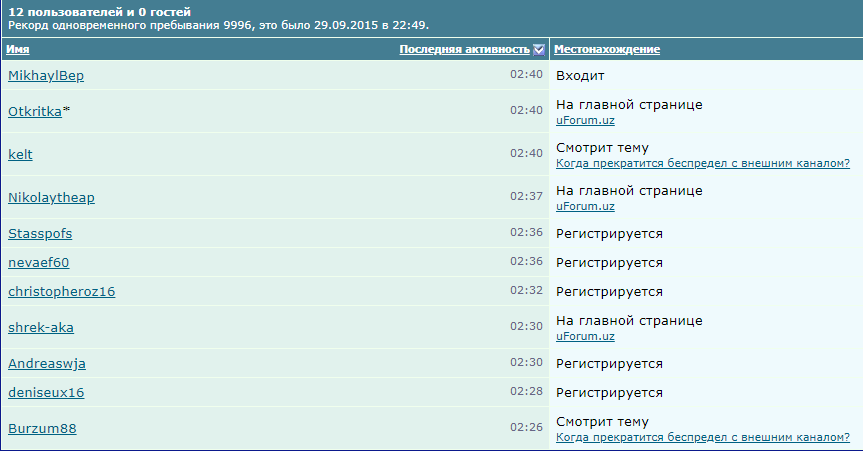Open the topic link kelt is viewing
Screen dimensions: 863x453
click(702, 163)
